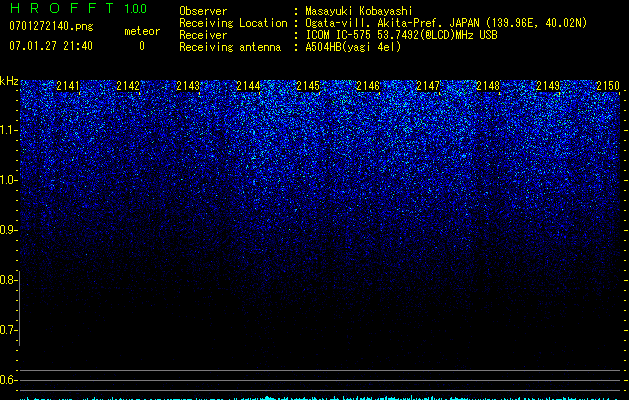
Task: Click the 1.1 kHz frequency axis label
Action: click(x=8, y=130)
